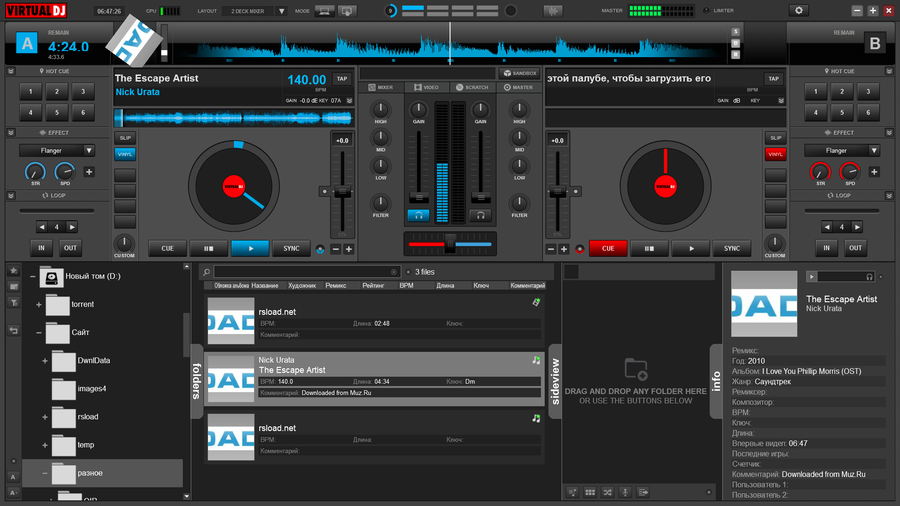Expand the DwnlData folder
900x506 pixels.
tap(45, 361)
